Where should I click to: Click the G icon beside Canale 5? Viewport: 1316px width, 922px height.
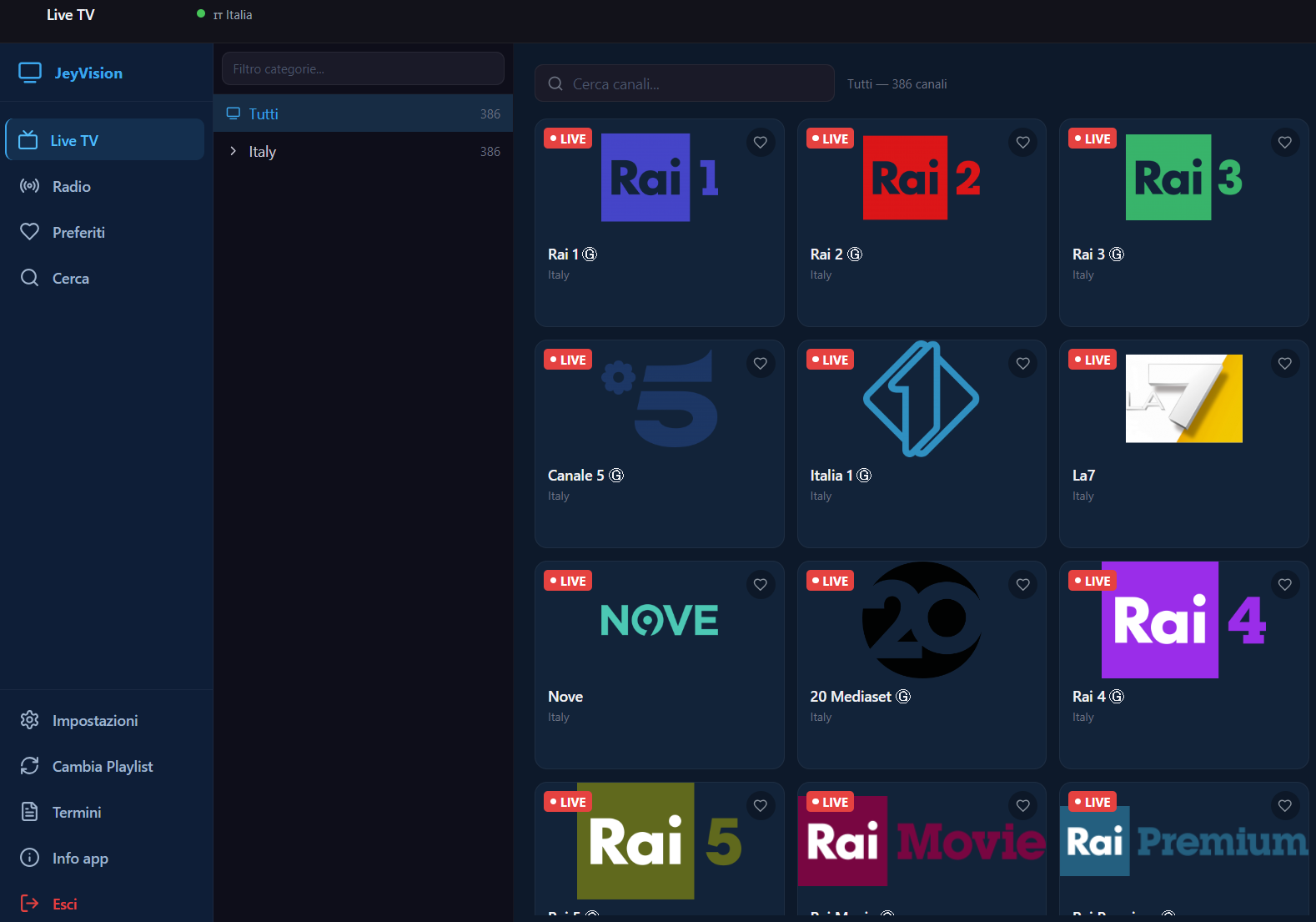616,476
